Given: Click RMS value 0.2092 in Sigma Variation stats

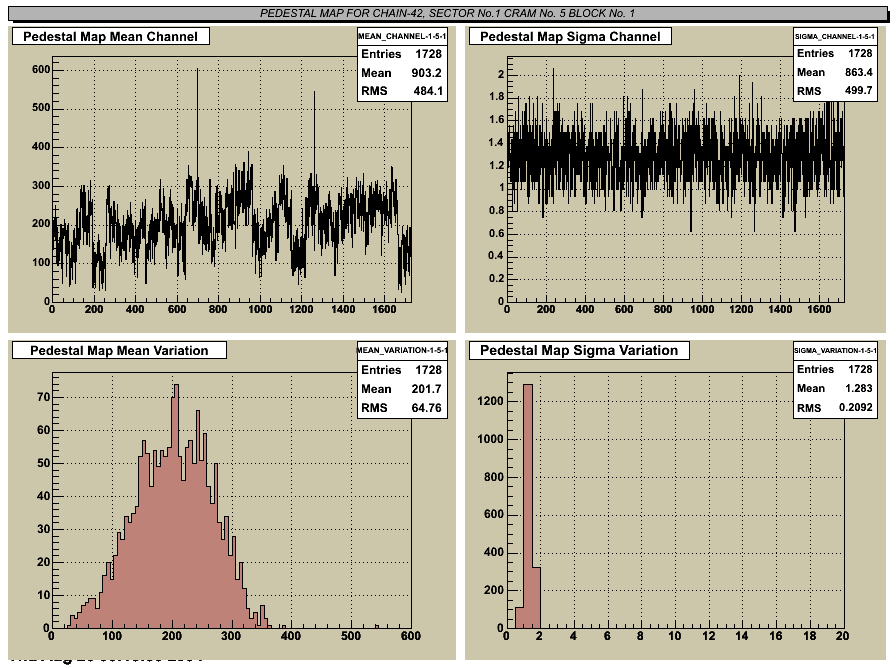Looking at the screenshot, I should pyautogui.click(x=855, y=407).
